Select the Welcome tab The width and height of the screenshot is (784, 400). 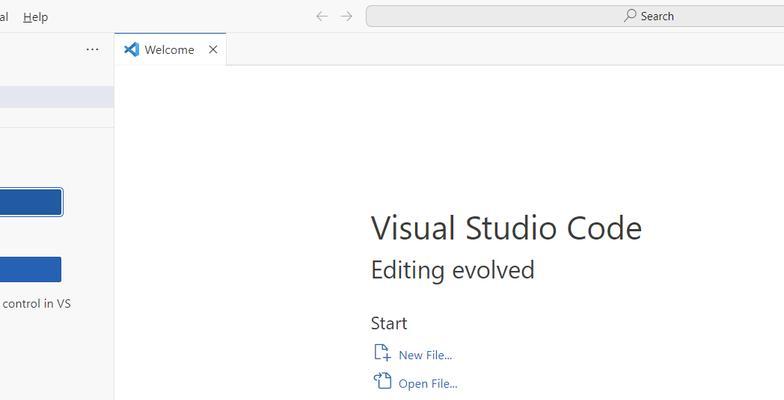click(170, 50)
